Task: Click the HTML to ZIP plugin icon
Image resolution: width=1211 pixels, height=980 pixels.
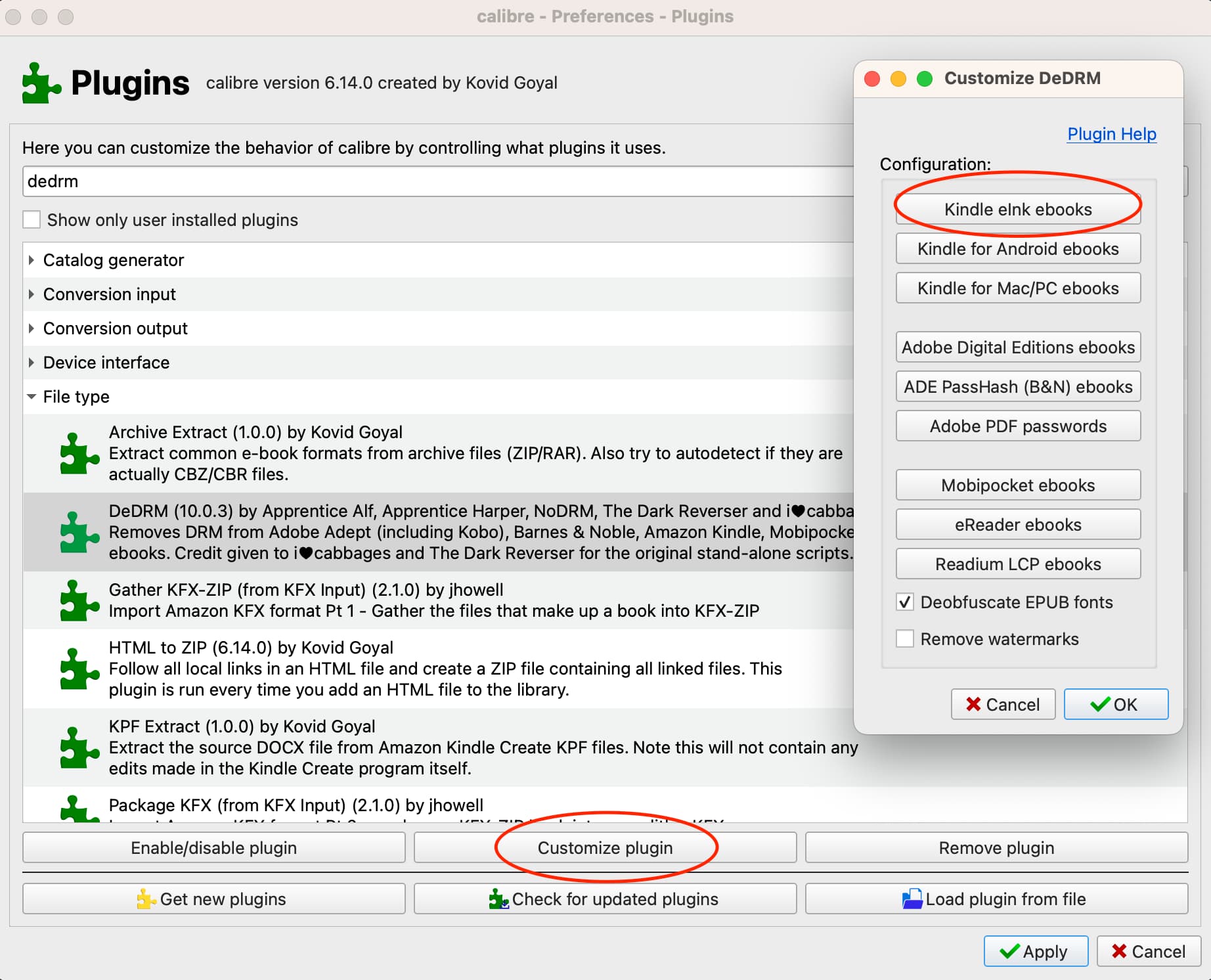Action: (79, 669)
